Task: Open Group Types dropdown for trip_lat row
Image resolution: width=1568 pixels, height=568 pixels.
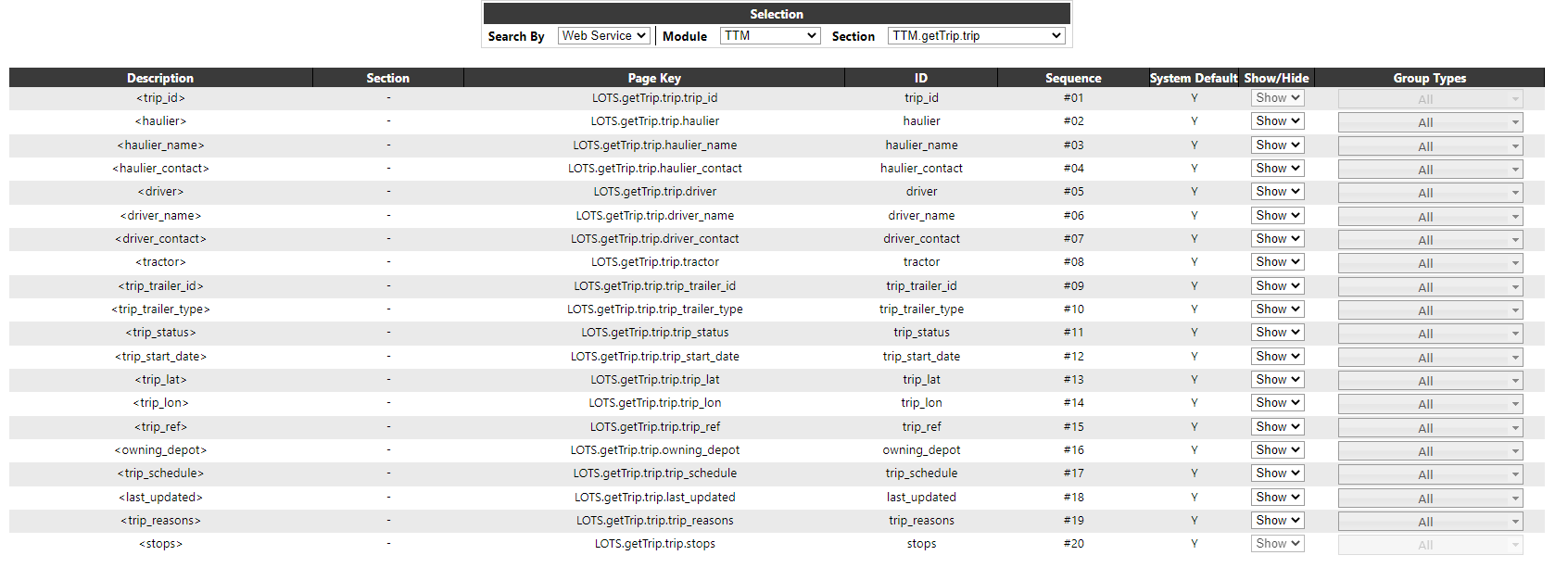Action: point(1430,381)
